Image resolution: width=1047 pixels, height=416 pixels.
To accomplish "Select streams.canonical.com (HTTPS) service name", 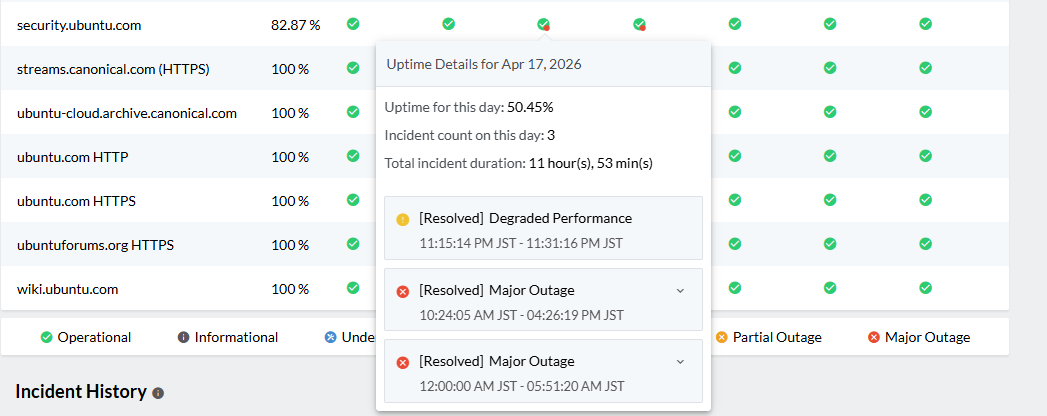I will [x=114, y=69].
